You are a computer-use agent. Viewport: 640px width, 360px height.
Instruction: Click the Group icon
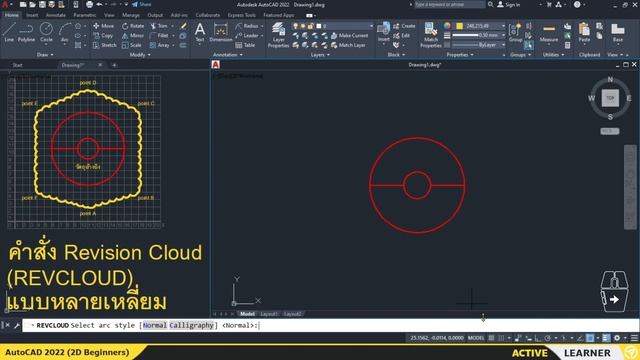click(516, 33)
